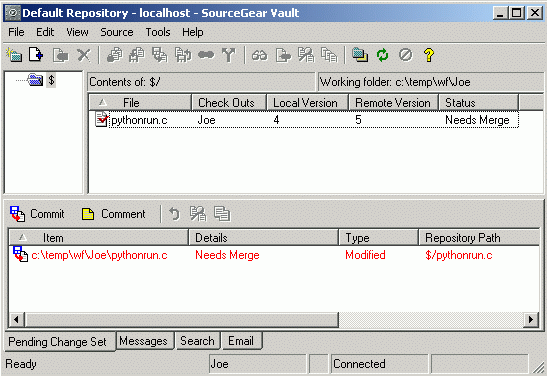Click the Commit button
The width and height of the screenshot is (547, 376).
(37, 214)
